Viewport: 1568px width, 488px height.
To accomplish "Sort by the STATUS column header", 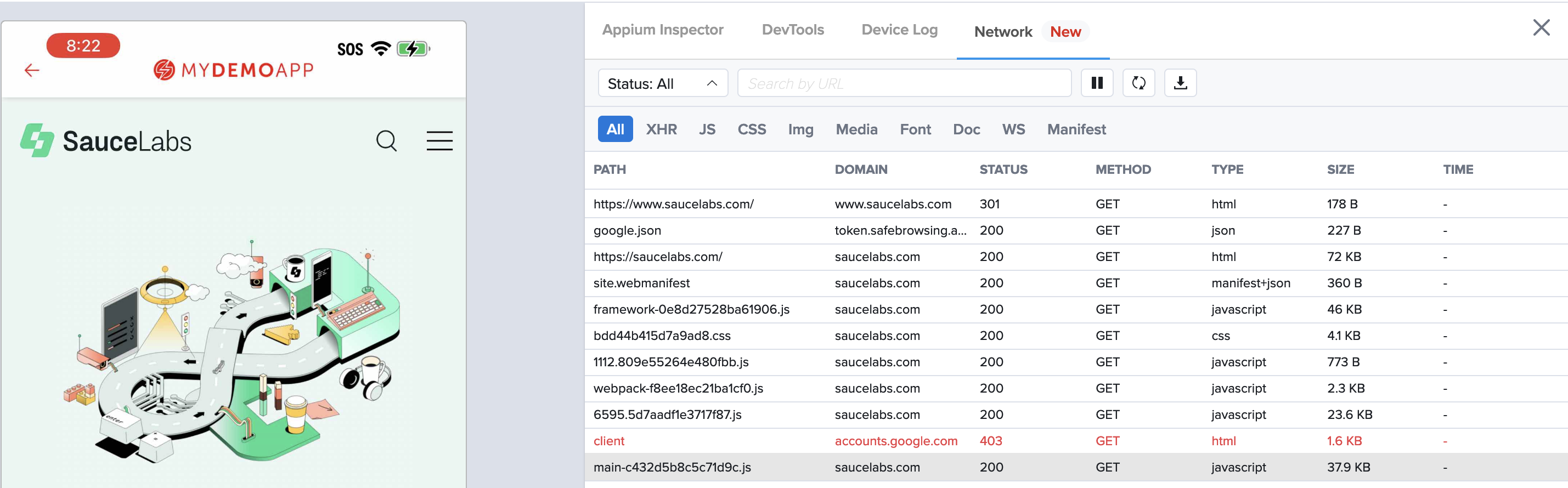I will point(1003,169).
